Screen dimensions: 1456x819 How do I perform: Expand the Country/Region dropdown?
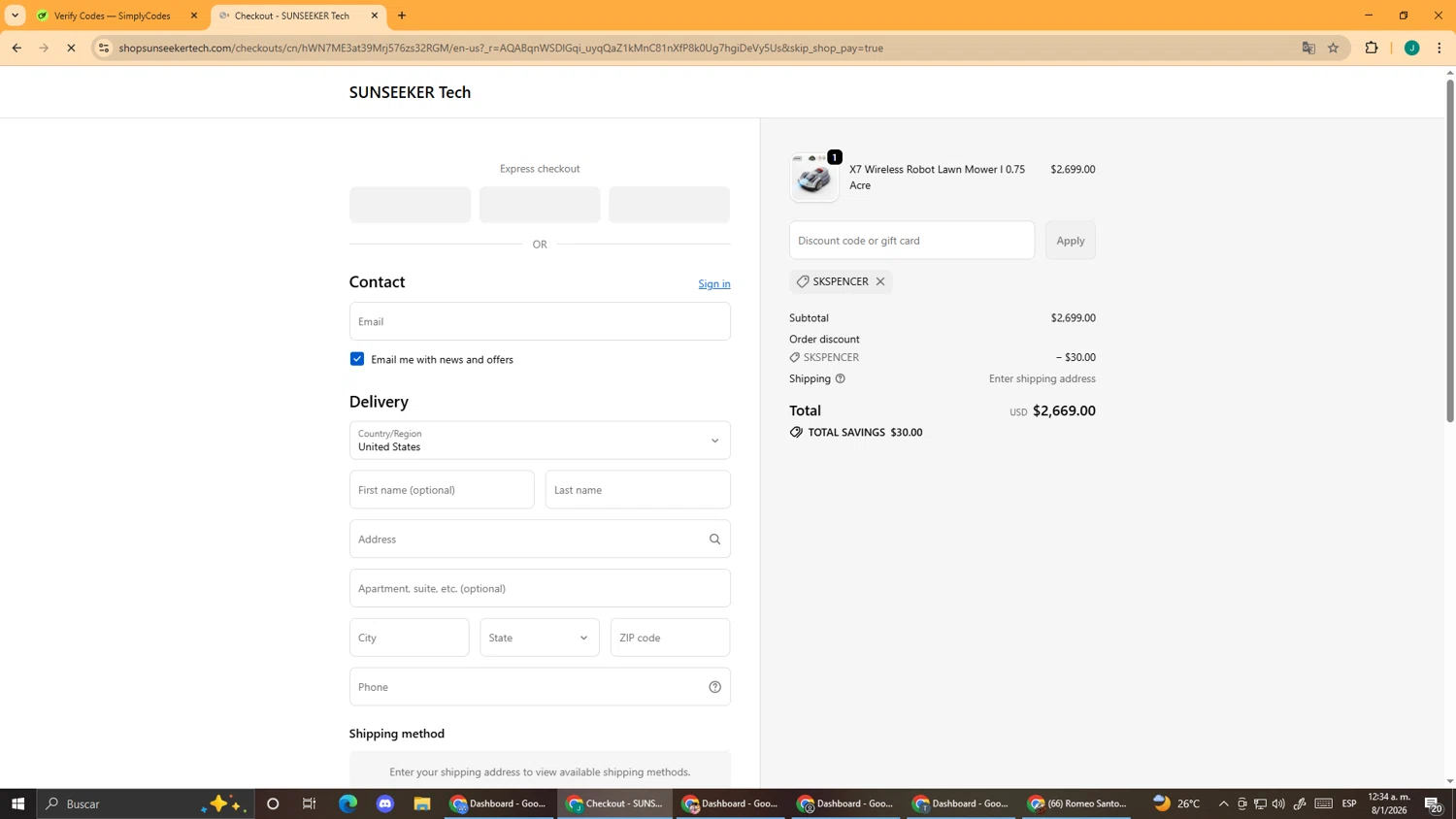click(x=540, y=441)
